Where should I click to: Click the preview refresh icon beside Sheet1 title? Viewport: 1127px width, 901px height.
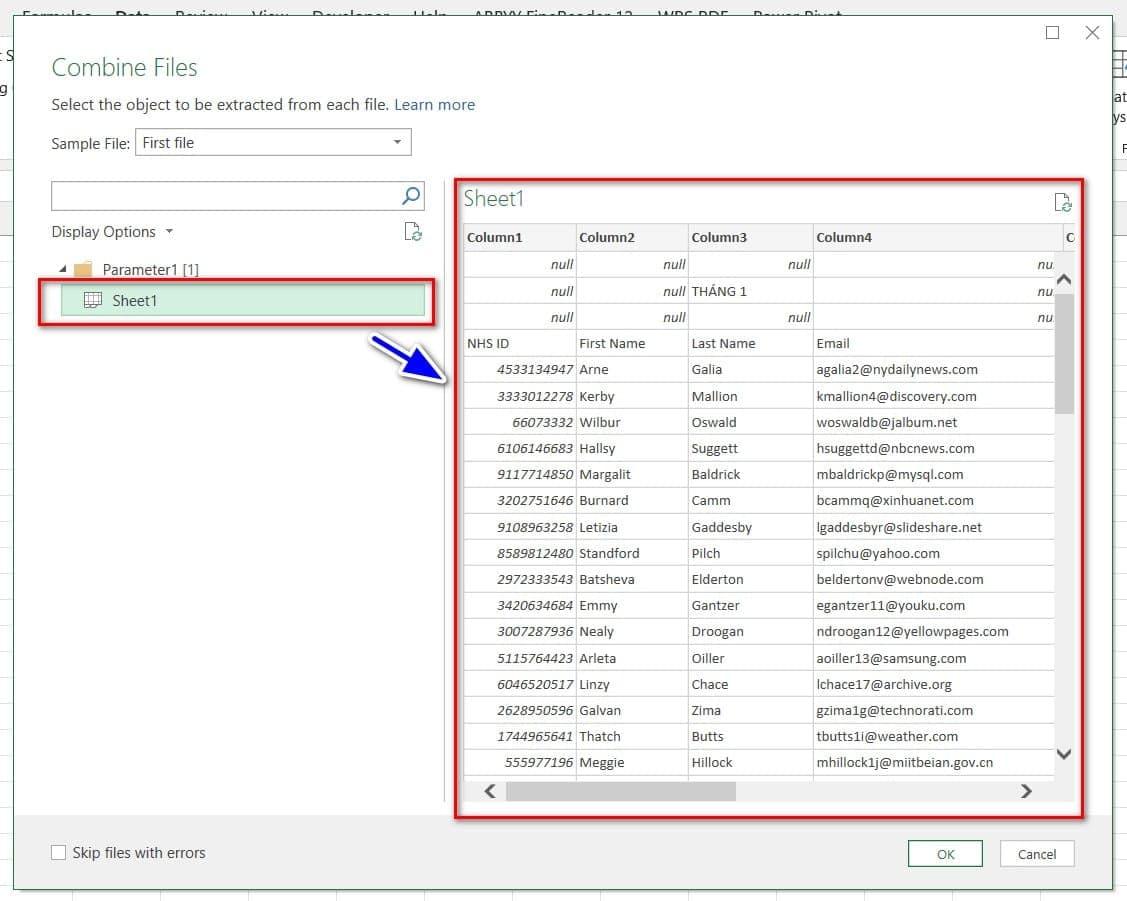[1063, 202]
